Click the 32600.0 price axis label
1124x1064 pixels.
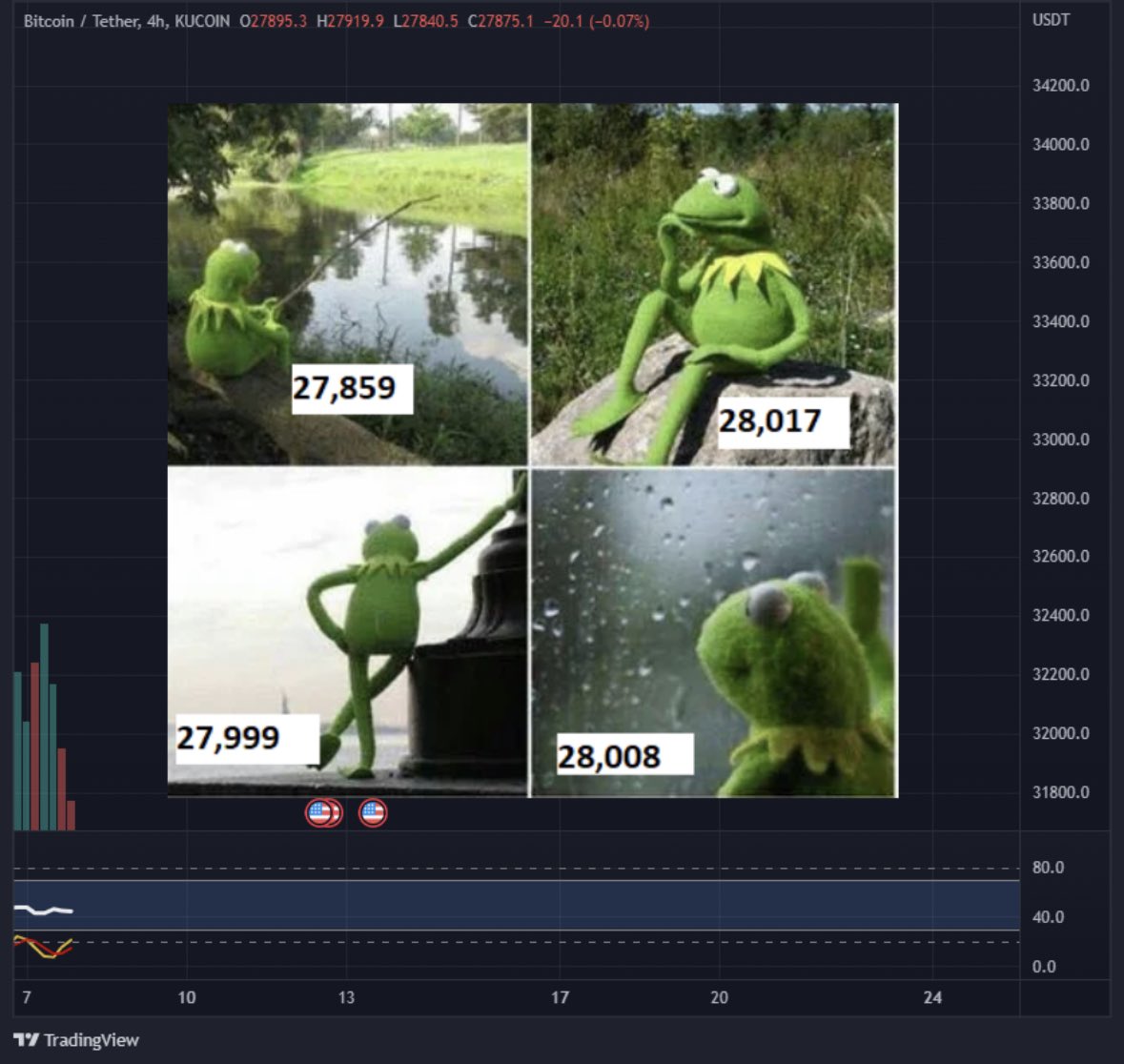1061,557
